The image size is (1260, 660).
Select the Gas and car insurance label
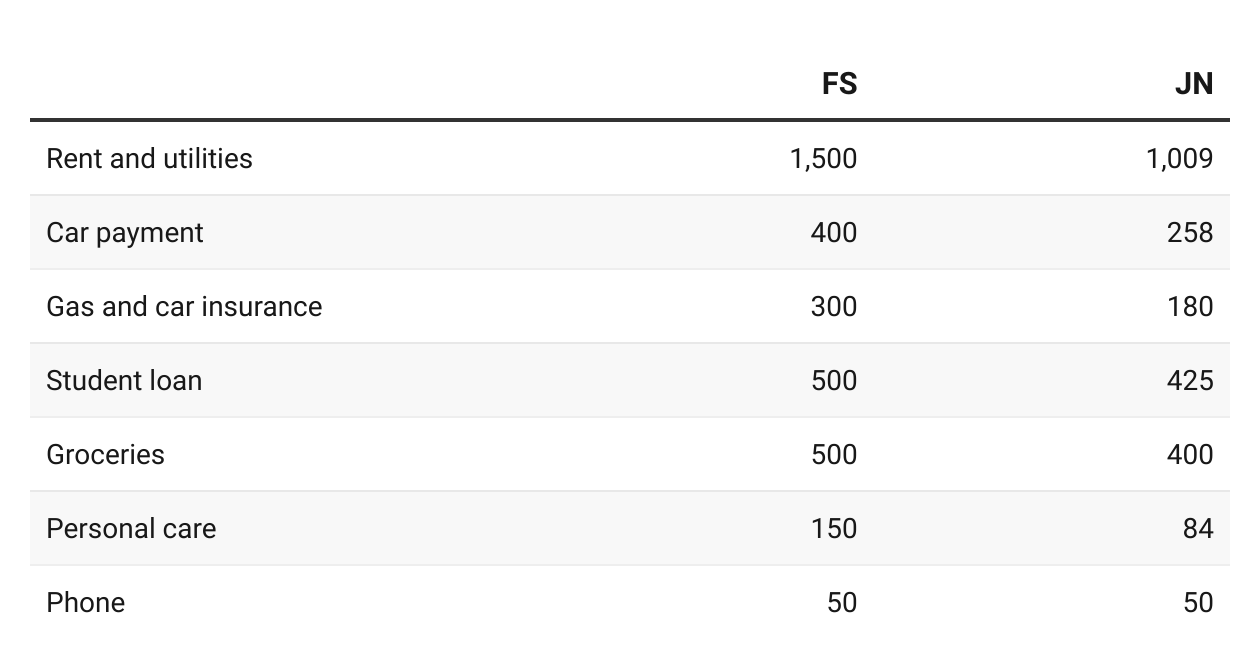(184, 306)
